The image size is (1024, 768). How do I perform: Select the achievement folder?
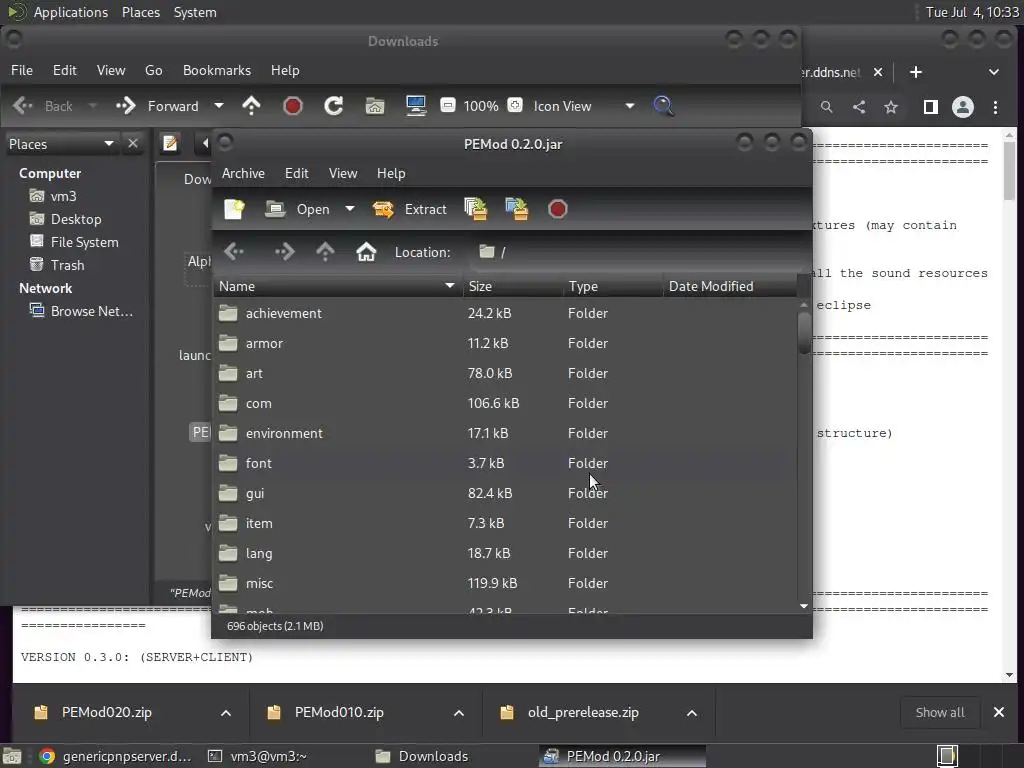tap(505, 313)
